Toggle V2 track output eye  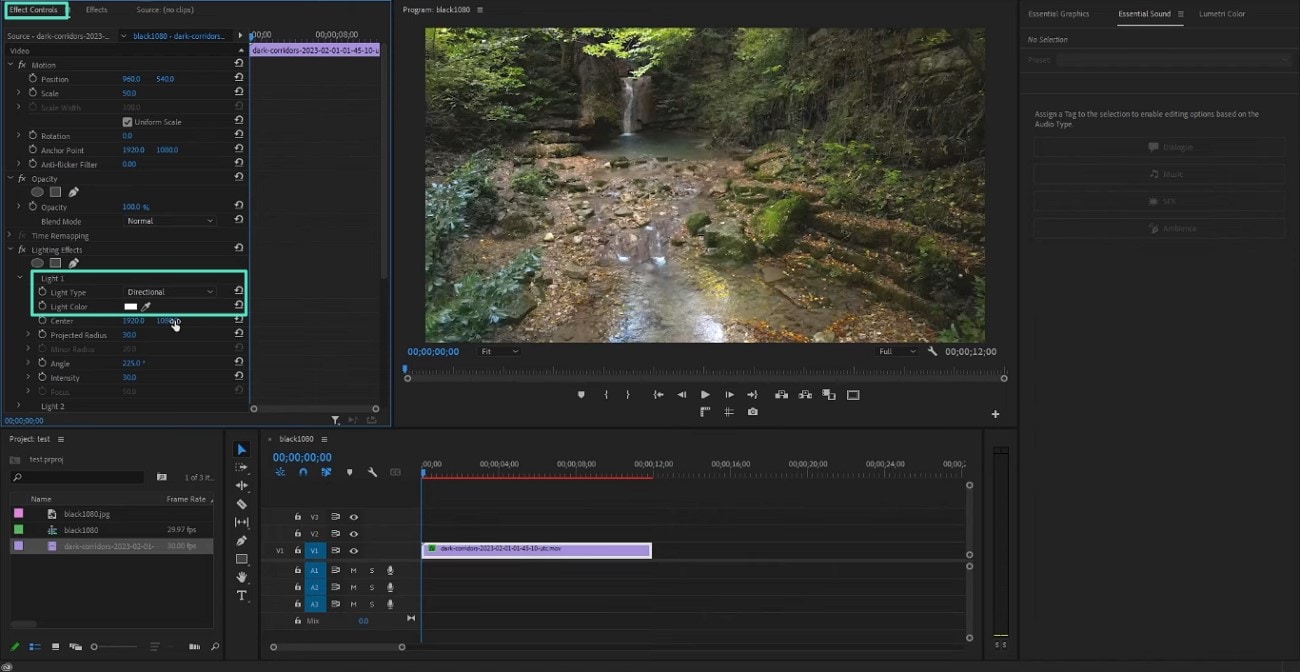pos(353,534)
